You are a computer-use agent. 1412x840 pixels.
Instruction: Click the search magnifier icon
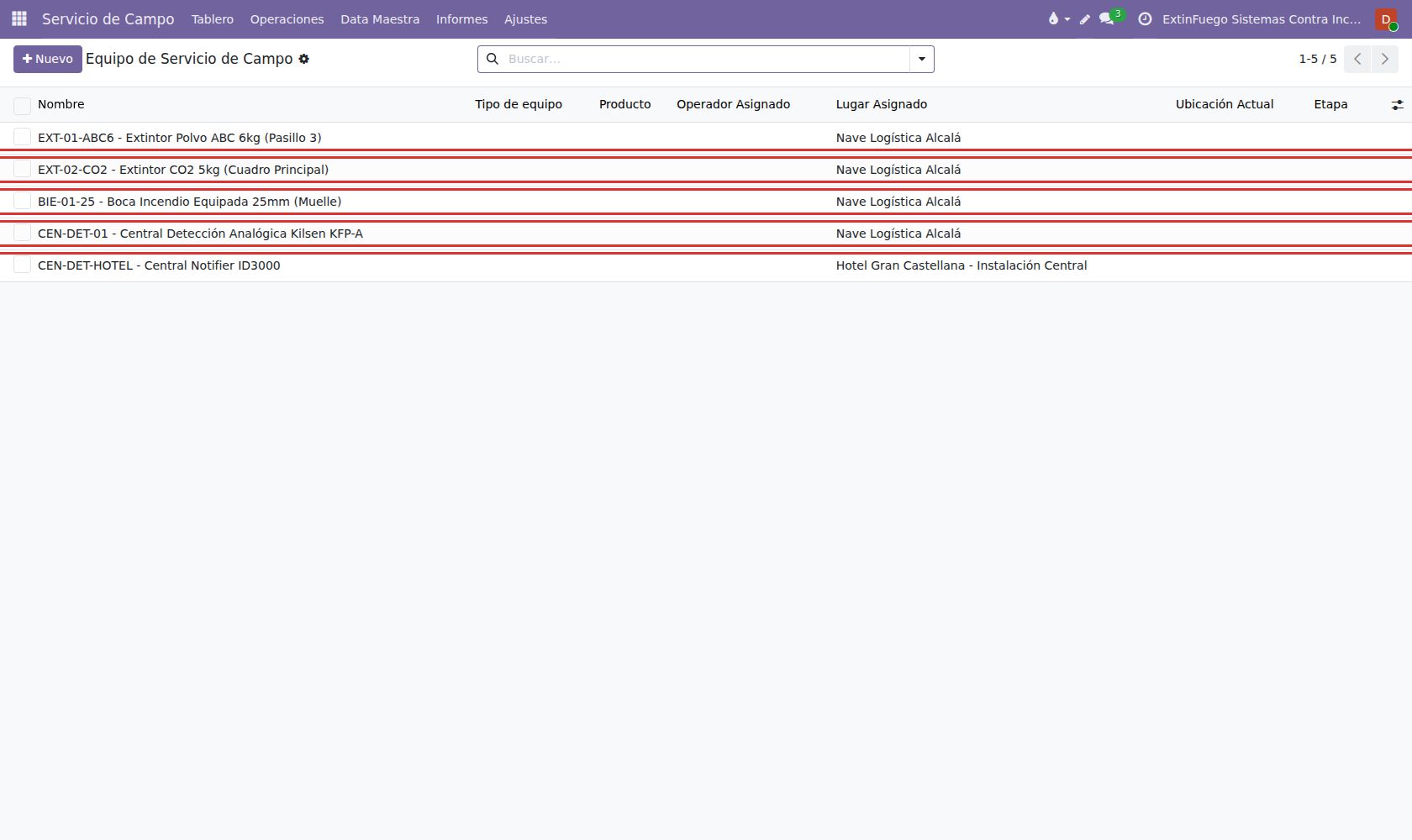pos(493,59)
